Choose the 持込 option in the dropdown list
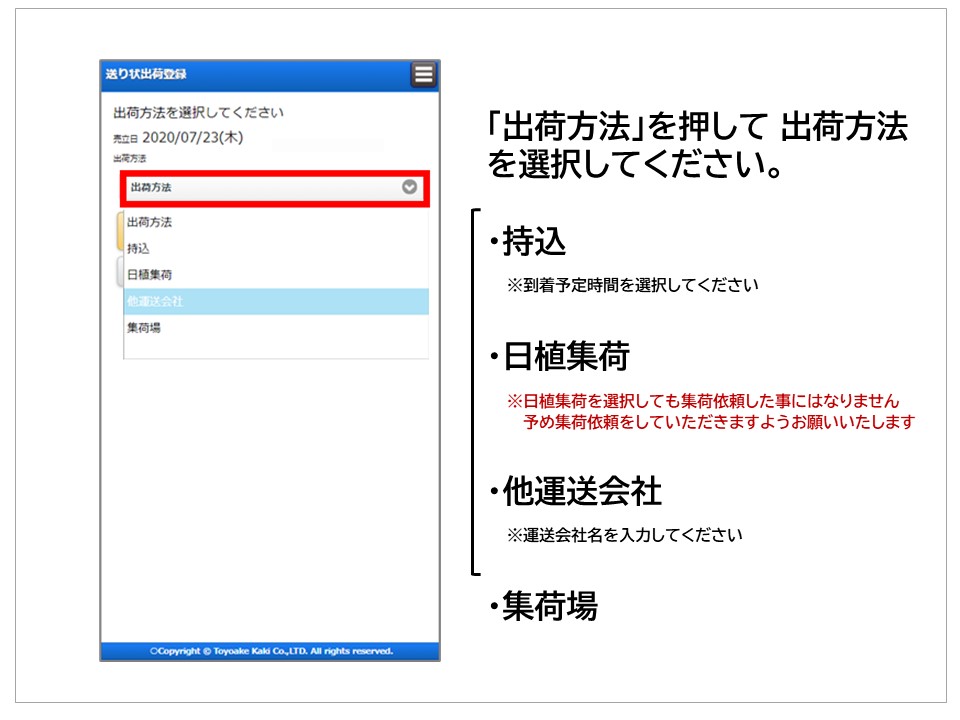The height and width of the screenshot is (720, 960). (x=139, y=248)
